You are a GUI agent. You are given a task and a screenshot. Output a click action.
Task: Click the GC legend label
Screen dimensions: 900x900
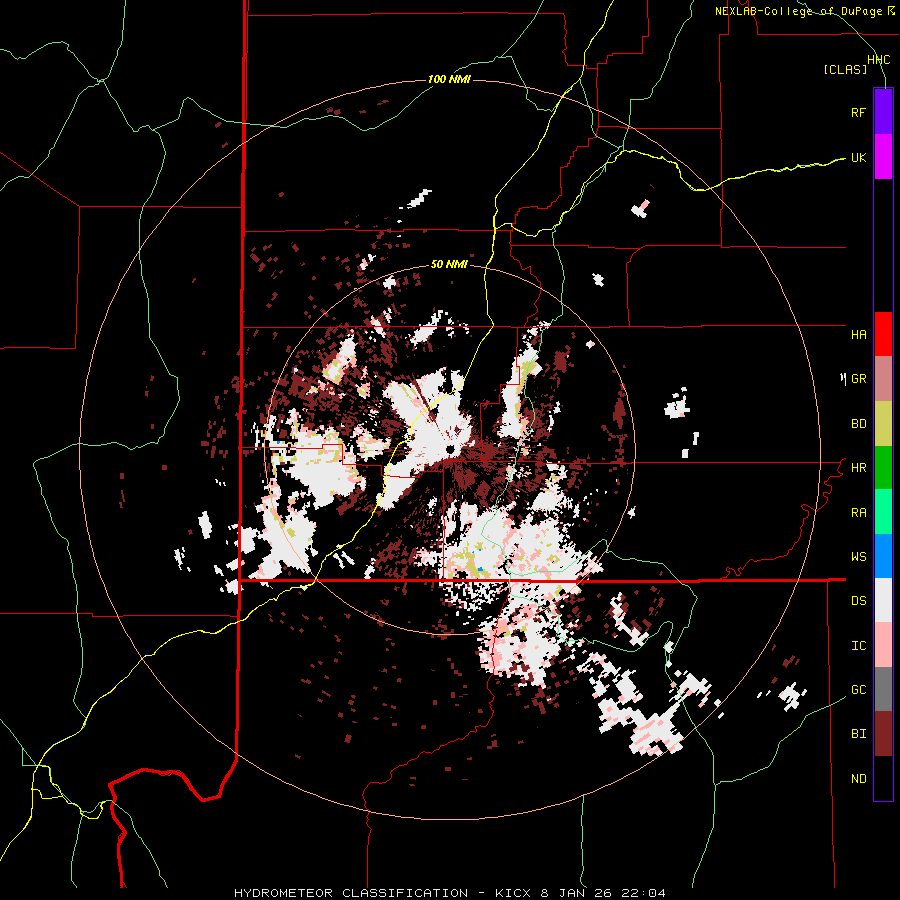click(x=859, y=690)
